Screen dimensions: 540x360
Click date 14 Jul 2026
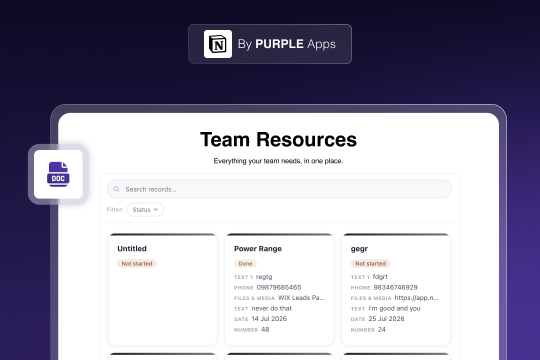(269, 319)
